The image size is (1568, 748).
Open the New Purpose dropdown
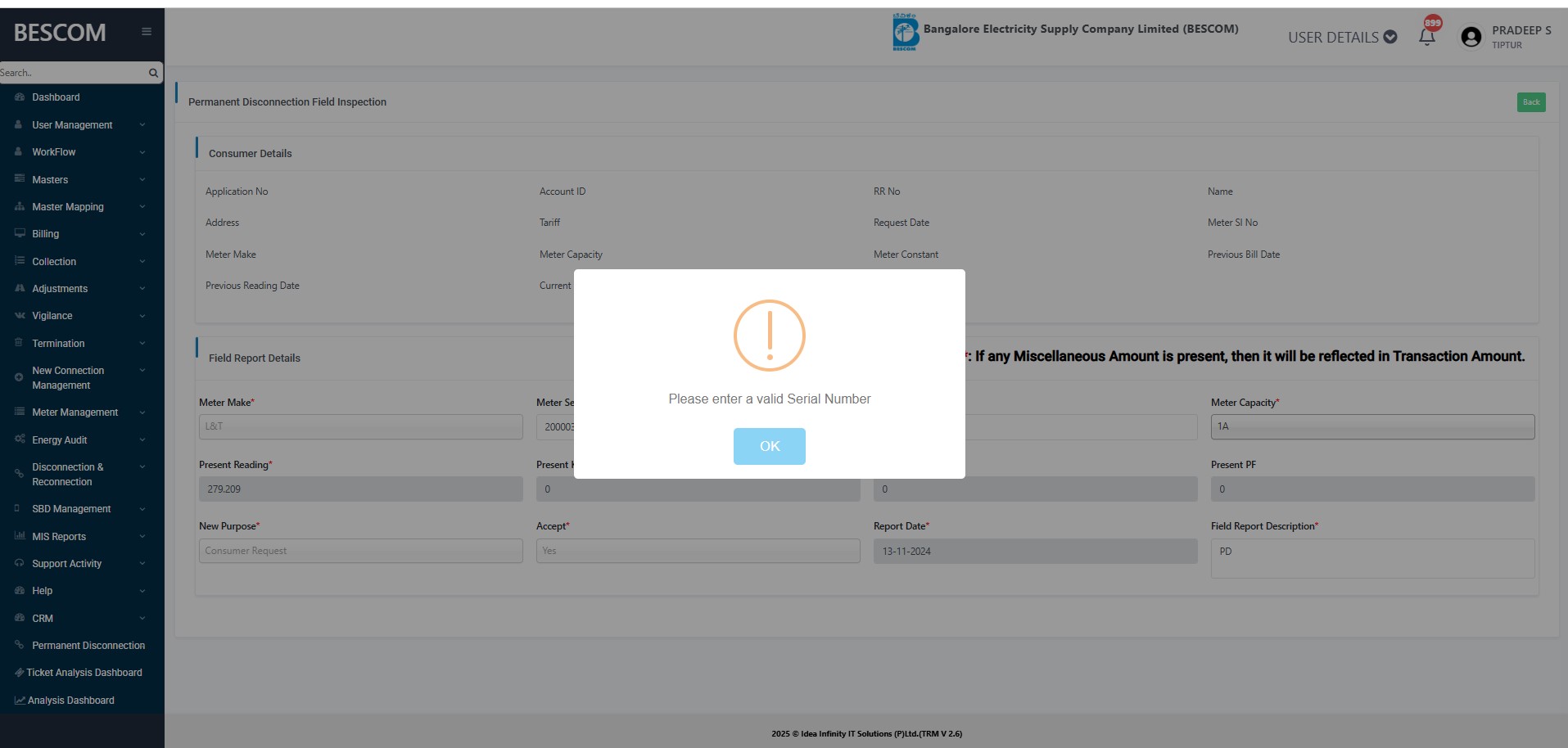click(361, 551)
